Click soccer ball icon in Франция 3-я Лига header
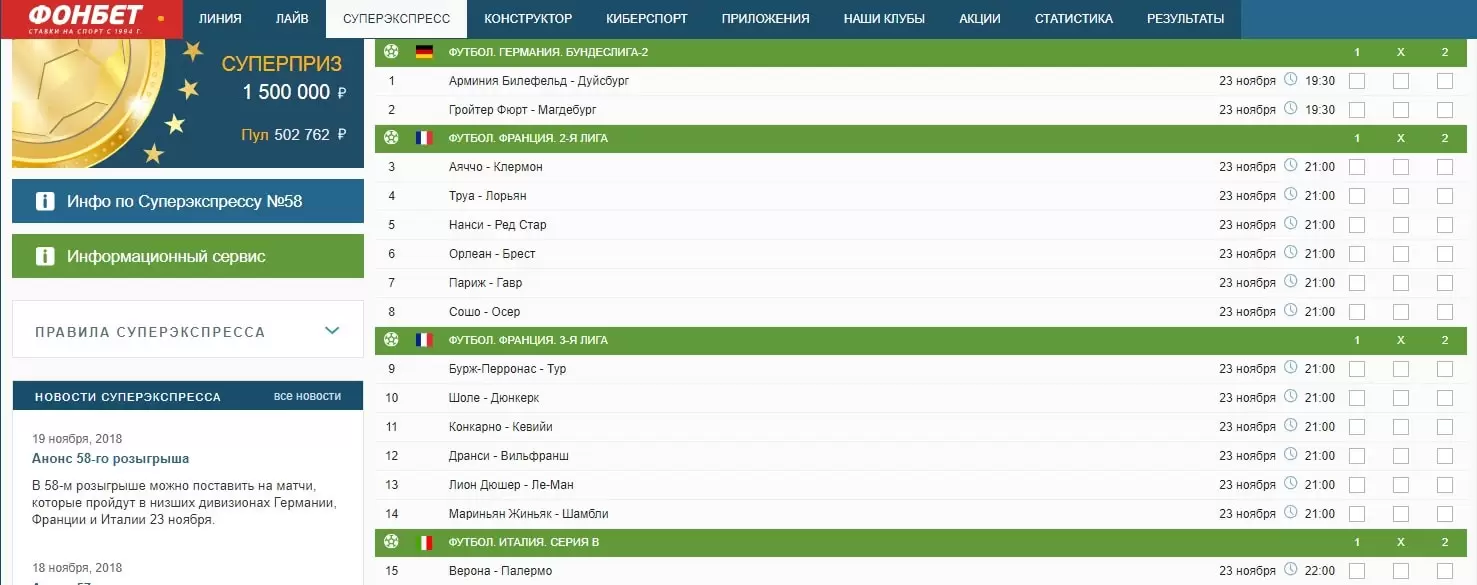 (x=391, y=341)
